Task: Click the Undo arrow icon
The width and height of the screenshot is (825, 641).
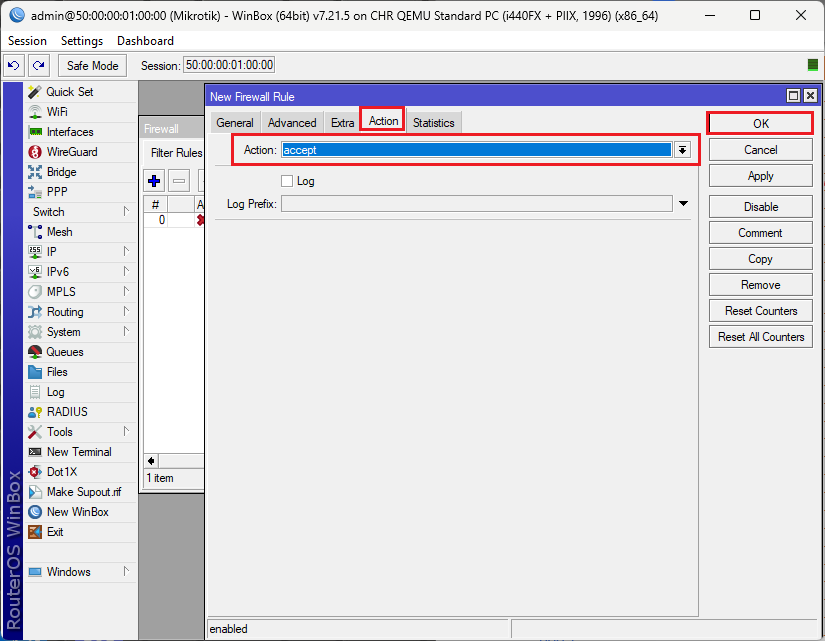Action: pos(14,66)
